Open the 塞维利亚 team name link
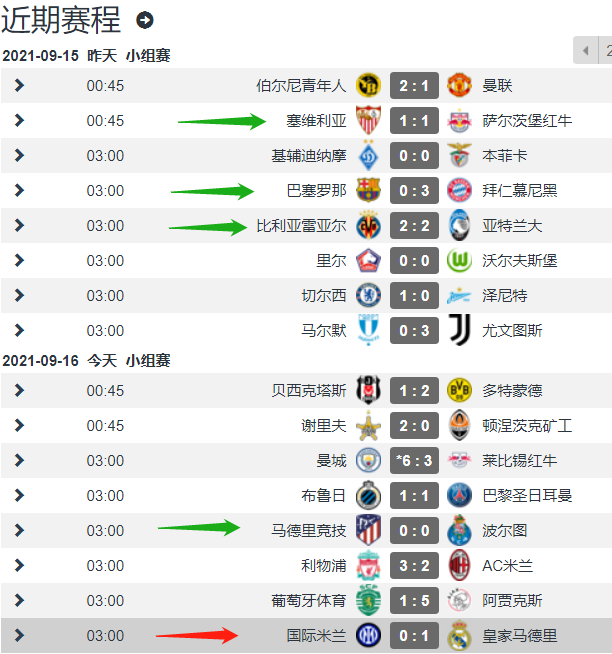 point(316,121)
